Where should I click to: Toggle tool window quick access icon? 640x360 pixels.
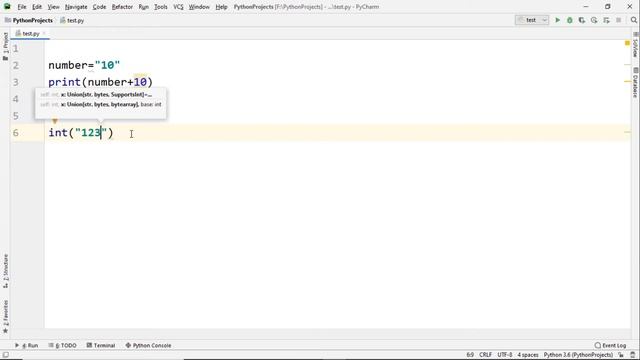[5, 355]
